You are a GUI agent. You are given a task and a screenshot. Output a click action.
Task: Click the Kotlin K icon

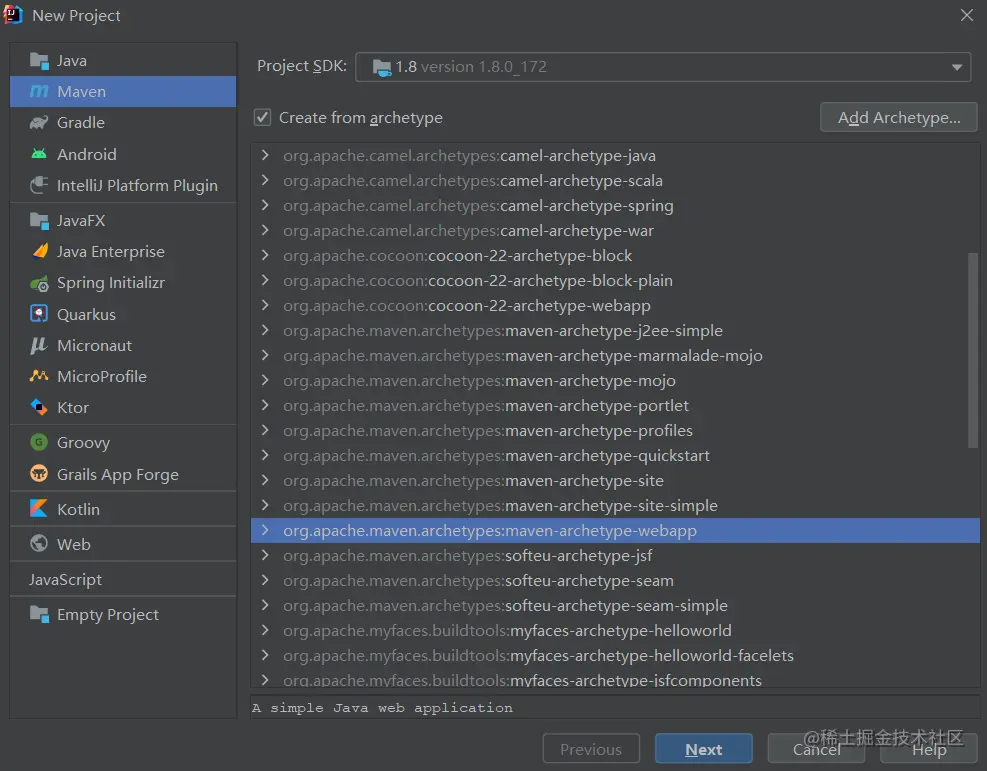point(39,509)
